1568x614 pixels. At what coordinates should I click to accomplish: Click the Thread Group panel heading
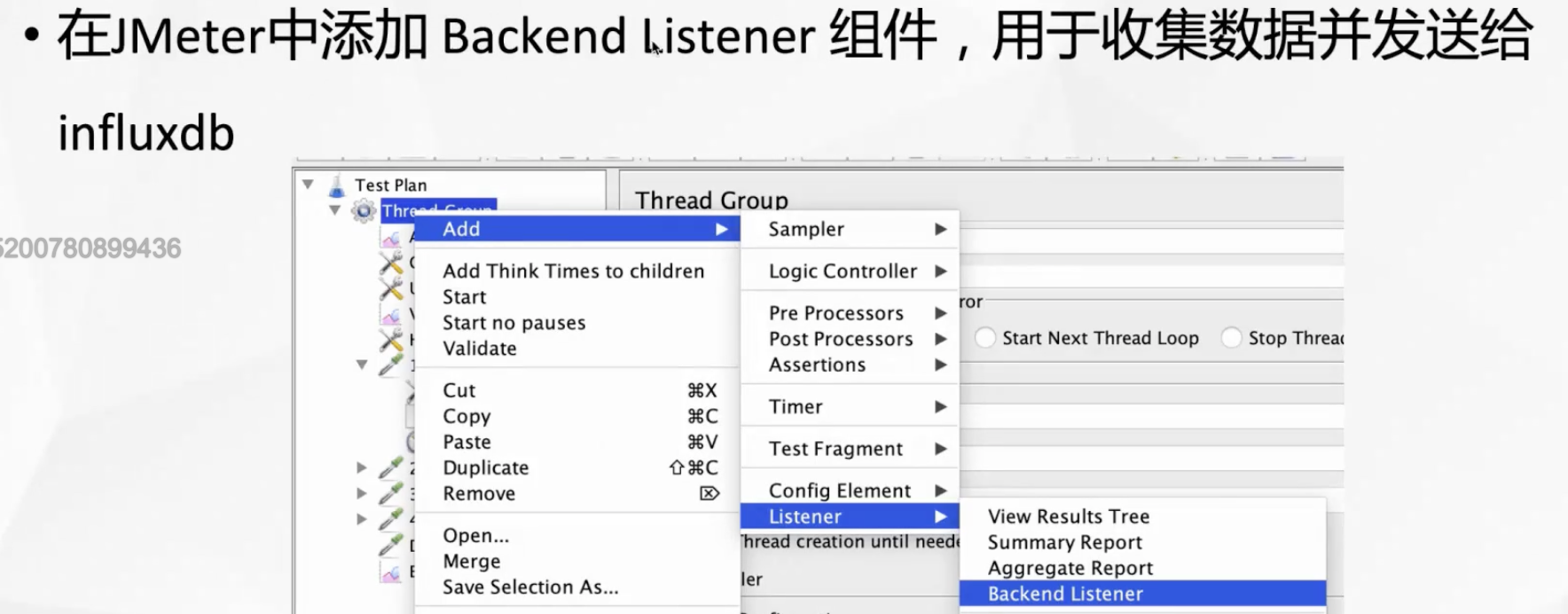pyautogui.click(x=711, y=201)
